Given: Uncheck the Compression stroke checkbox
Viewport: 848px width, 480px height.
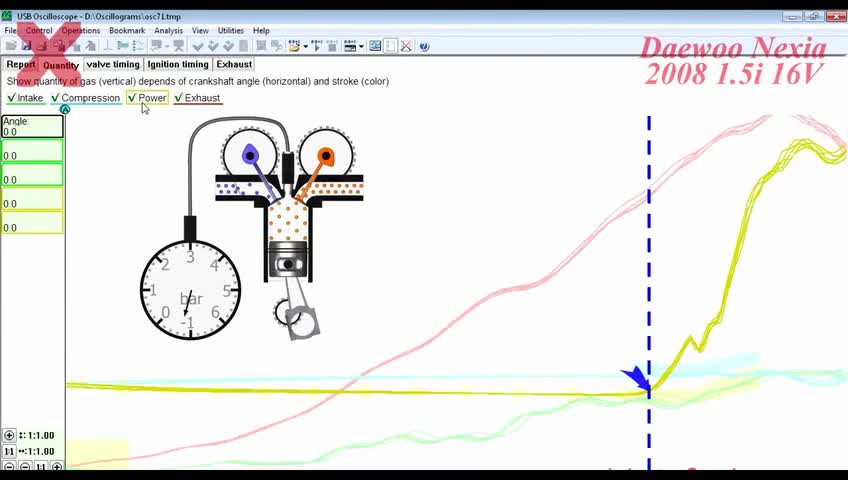Looking at the screenshot, I should click(85, 98).
